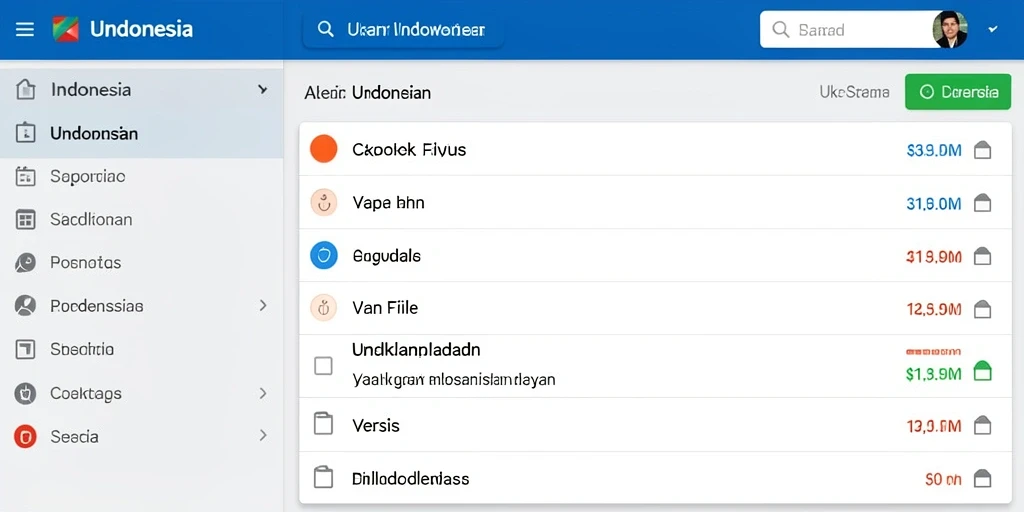Expand the Pocdenssias chevron
Image resolution: width=1024 pixels, height=512 pixels.
[263, 305]
